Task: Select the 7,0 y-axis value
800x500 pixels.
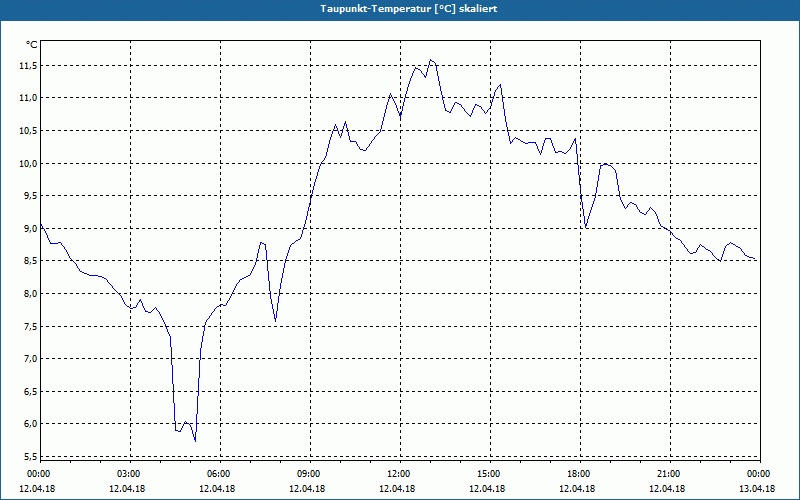Action: click(x=30, y=359)
